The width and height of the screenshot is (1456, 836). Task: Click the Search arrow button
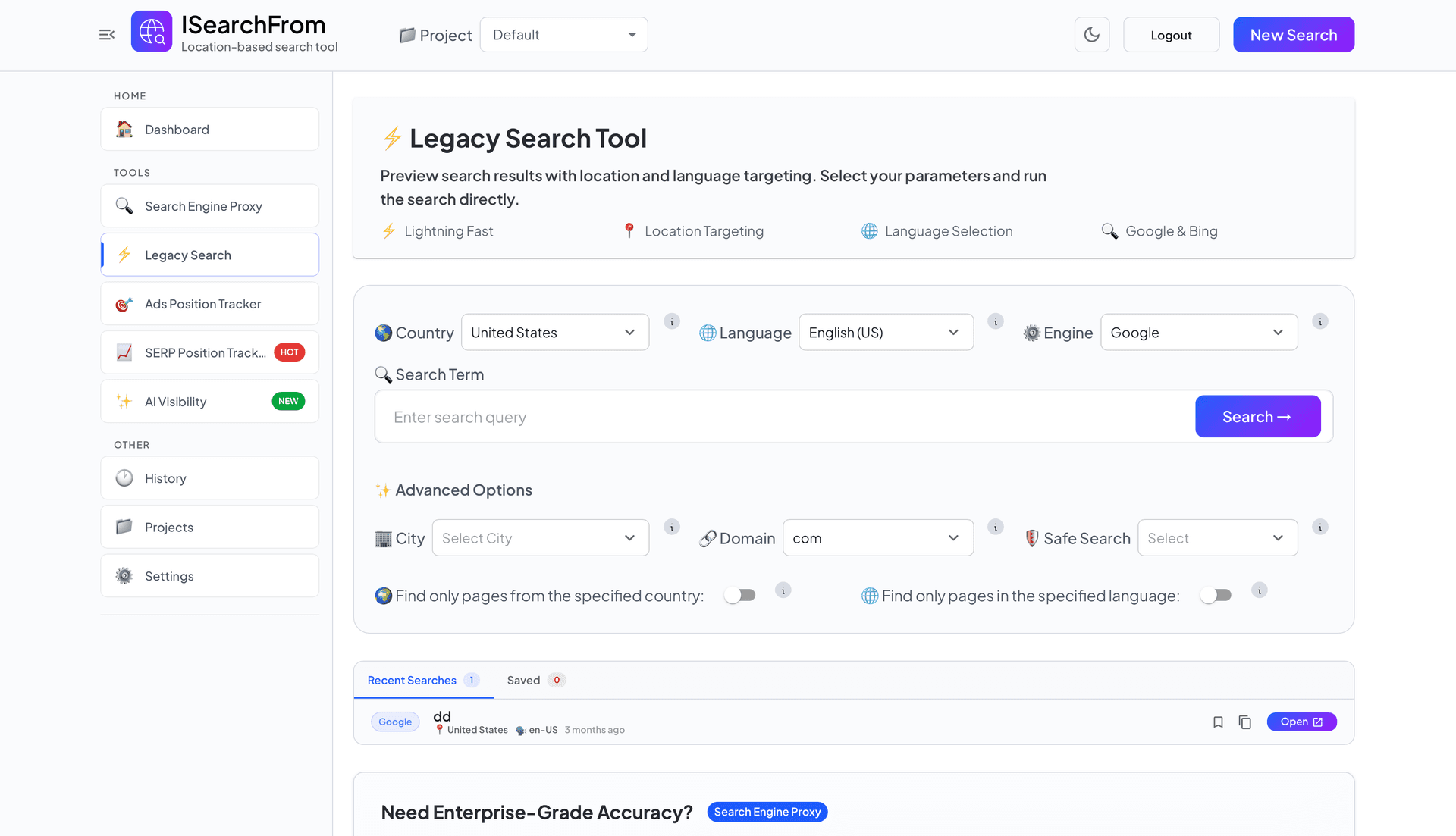pyautogui.click(x=1257, y=417)
